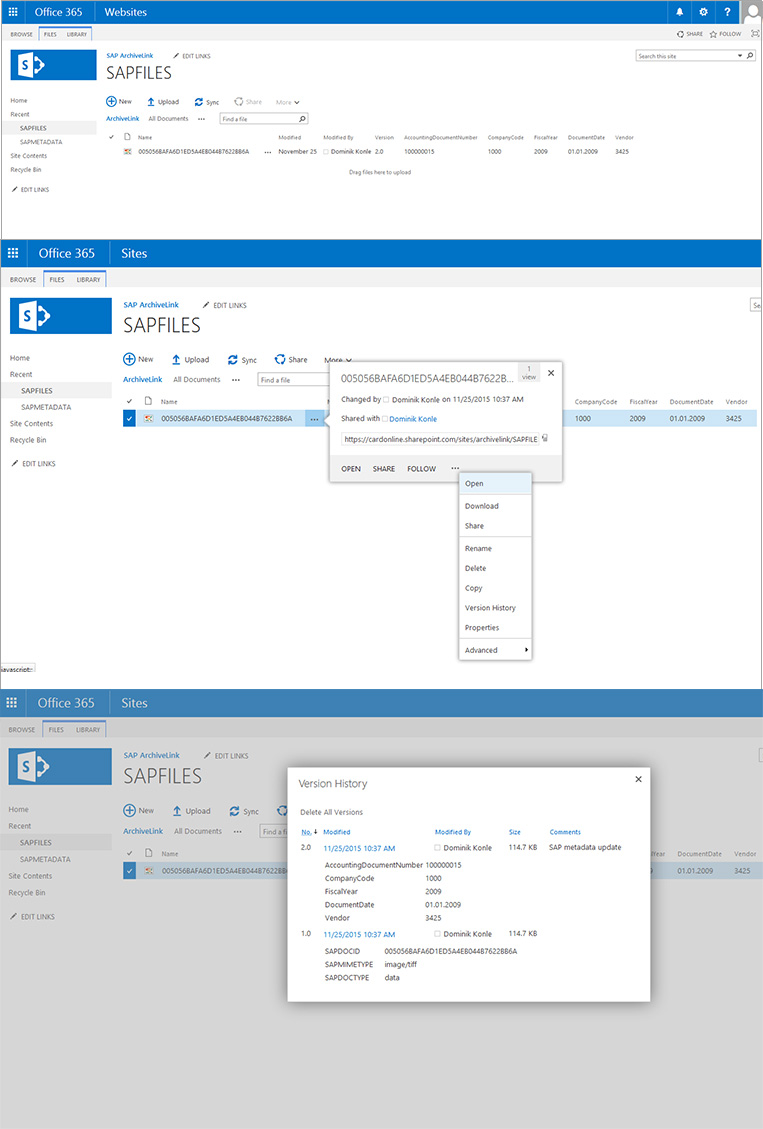
Task: Click the Search this site input box
Action: click(x=686, y=55)
